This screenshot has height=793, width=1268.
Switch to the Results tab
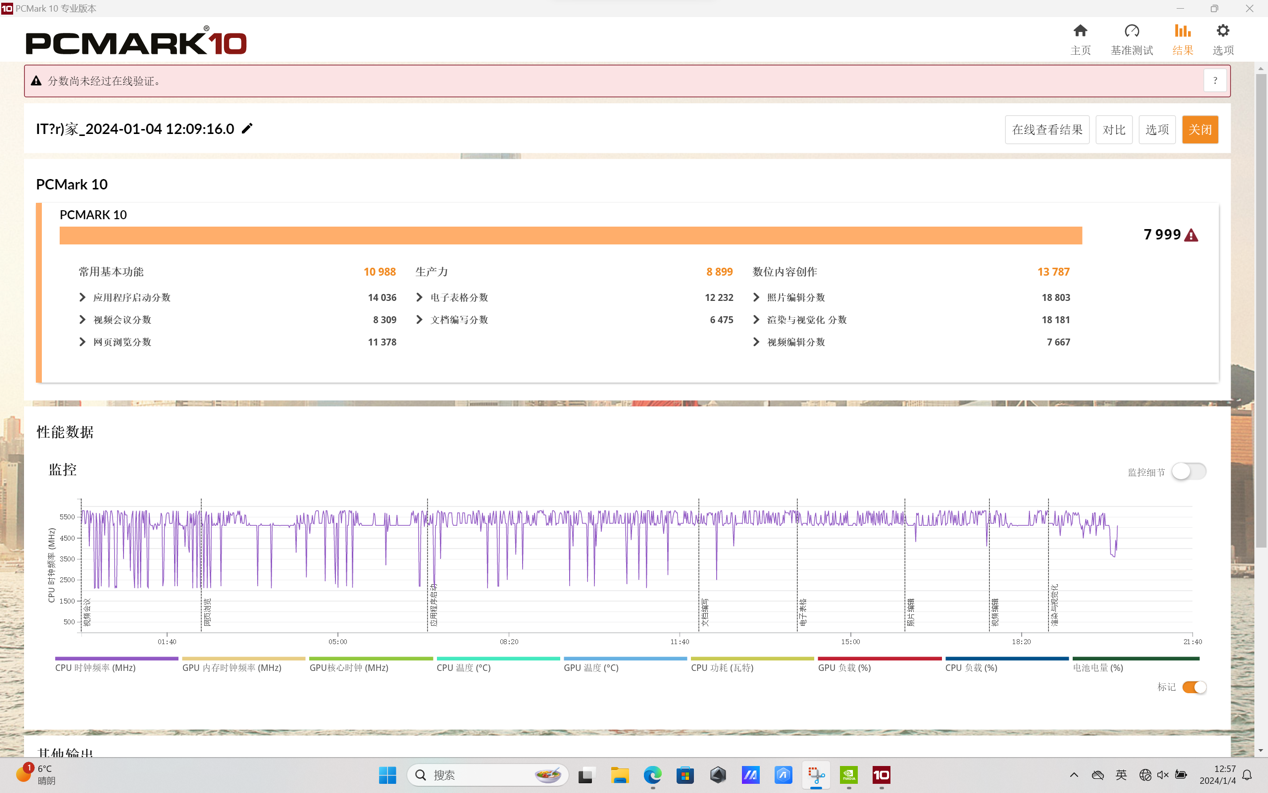point(1182,38)
